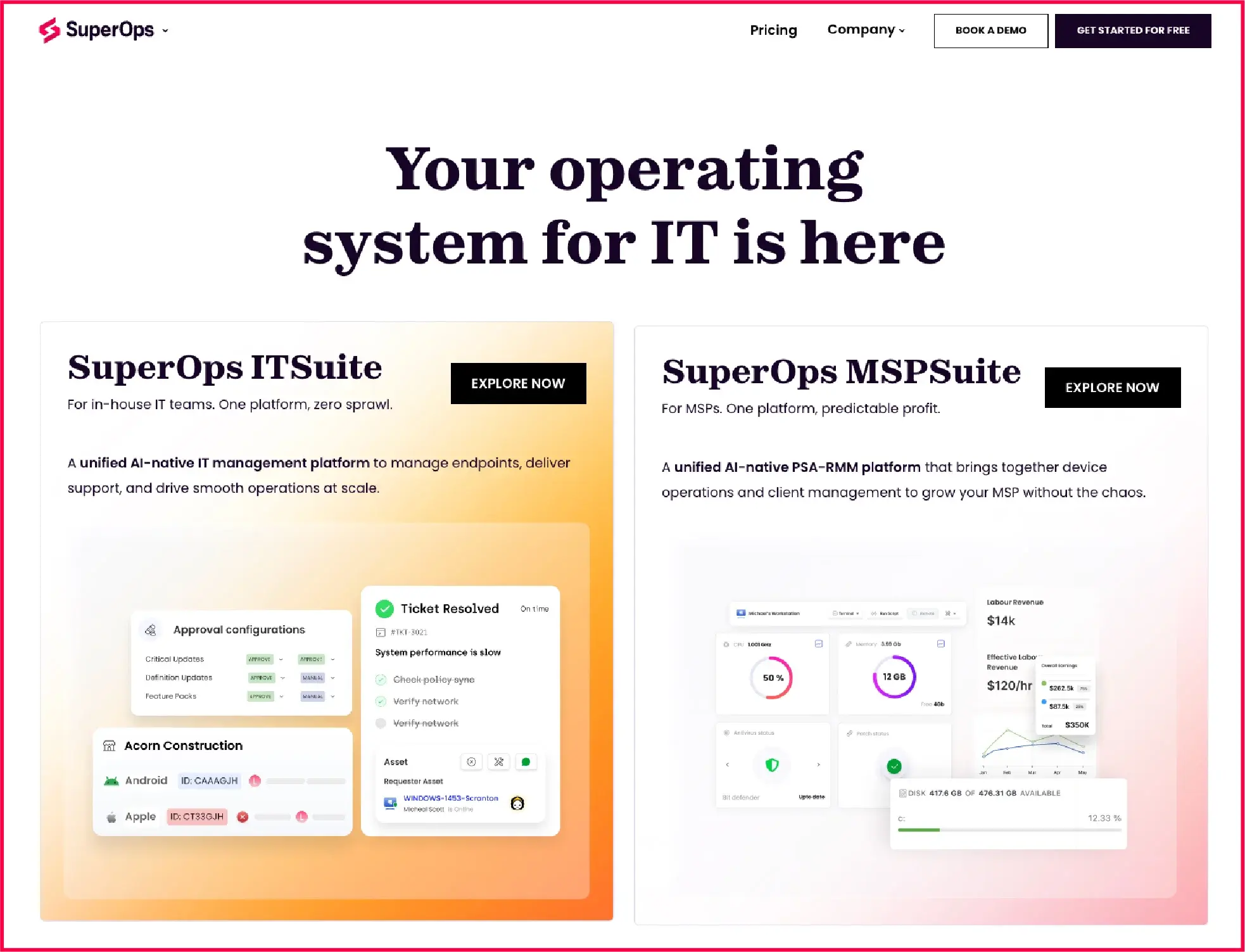Click the green check under Patch status

894,766
